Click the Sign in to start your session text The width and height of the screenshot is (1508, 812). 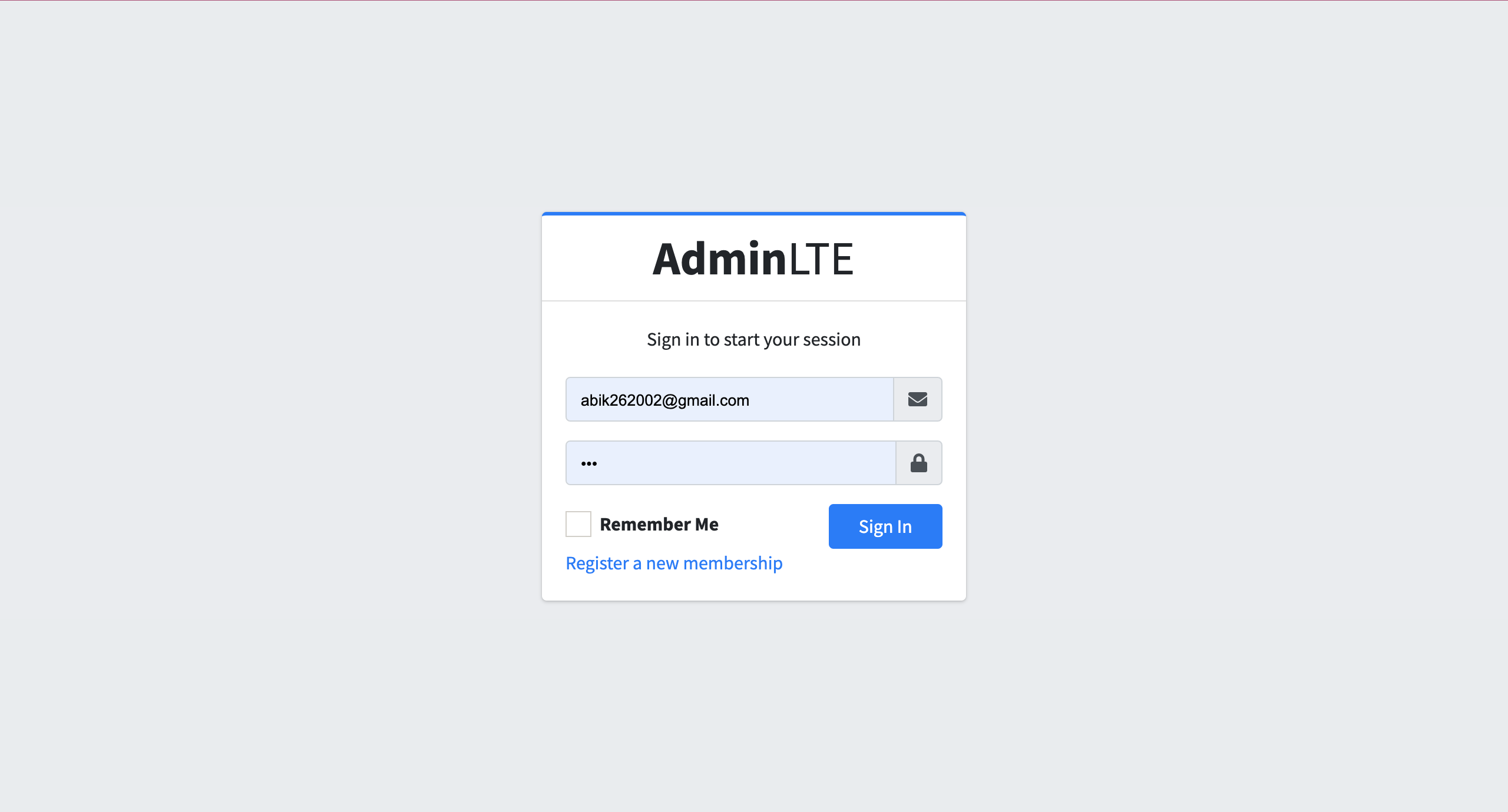753,339
